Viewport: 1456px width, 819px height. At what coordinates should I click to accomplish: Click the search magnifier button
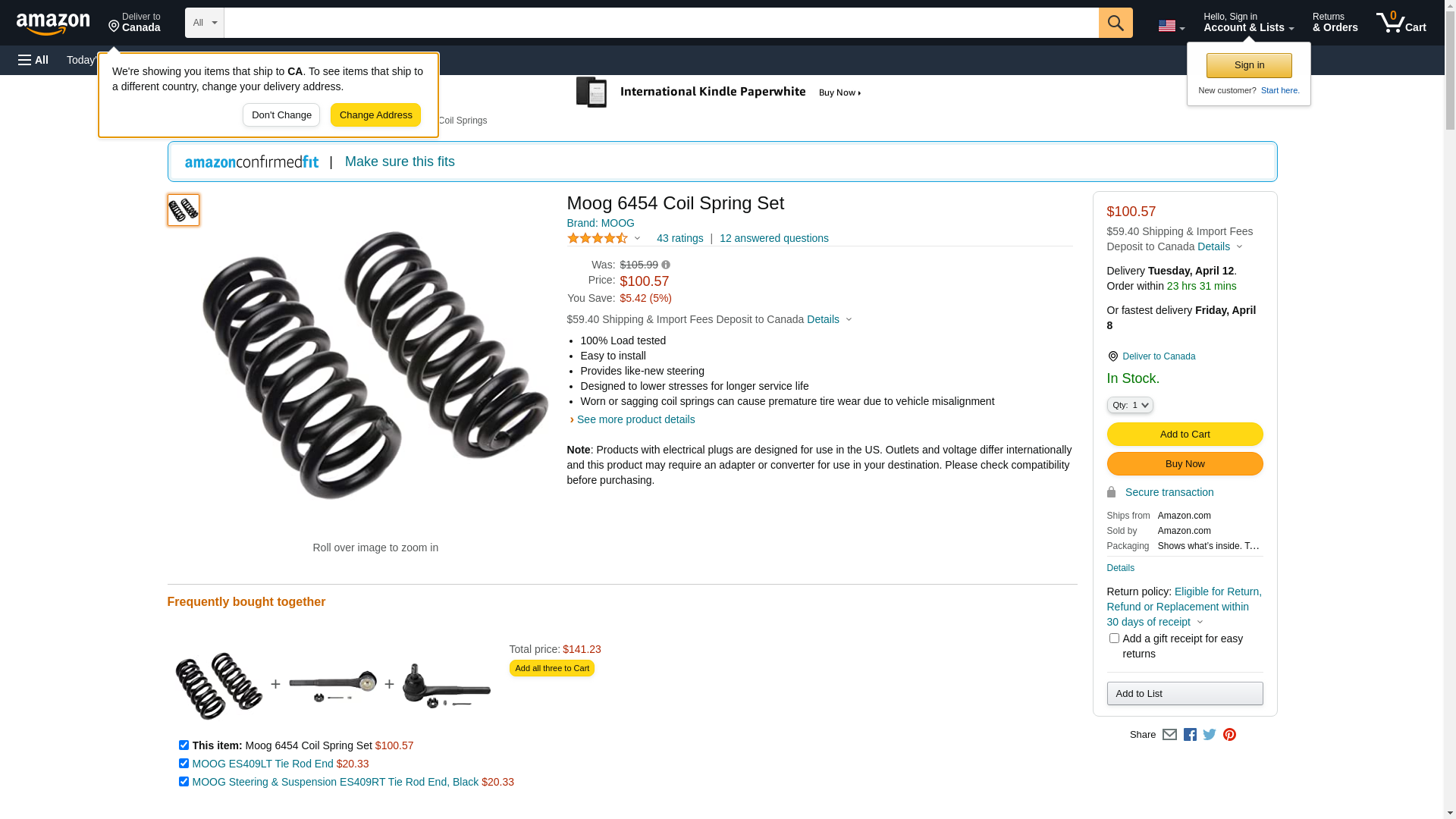click(1115, 23)
